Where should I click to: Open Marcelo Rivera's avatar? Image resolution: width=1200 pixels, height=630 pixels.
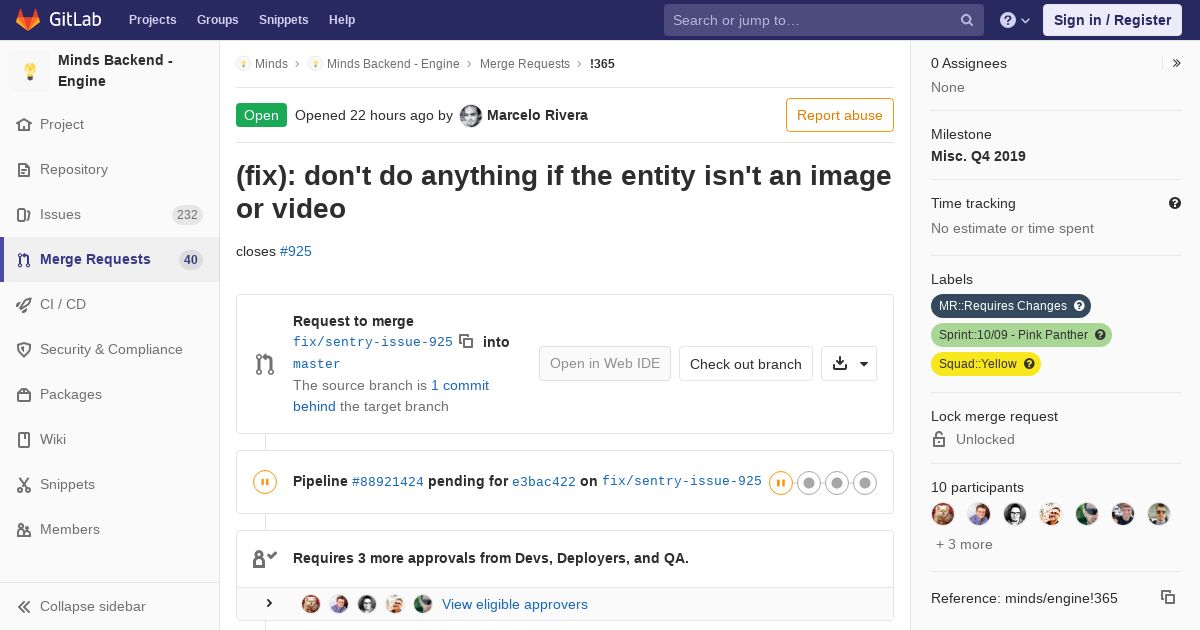pos(470,116)
